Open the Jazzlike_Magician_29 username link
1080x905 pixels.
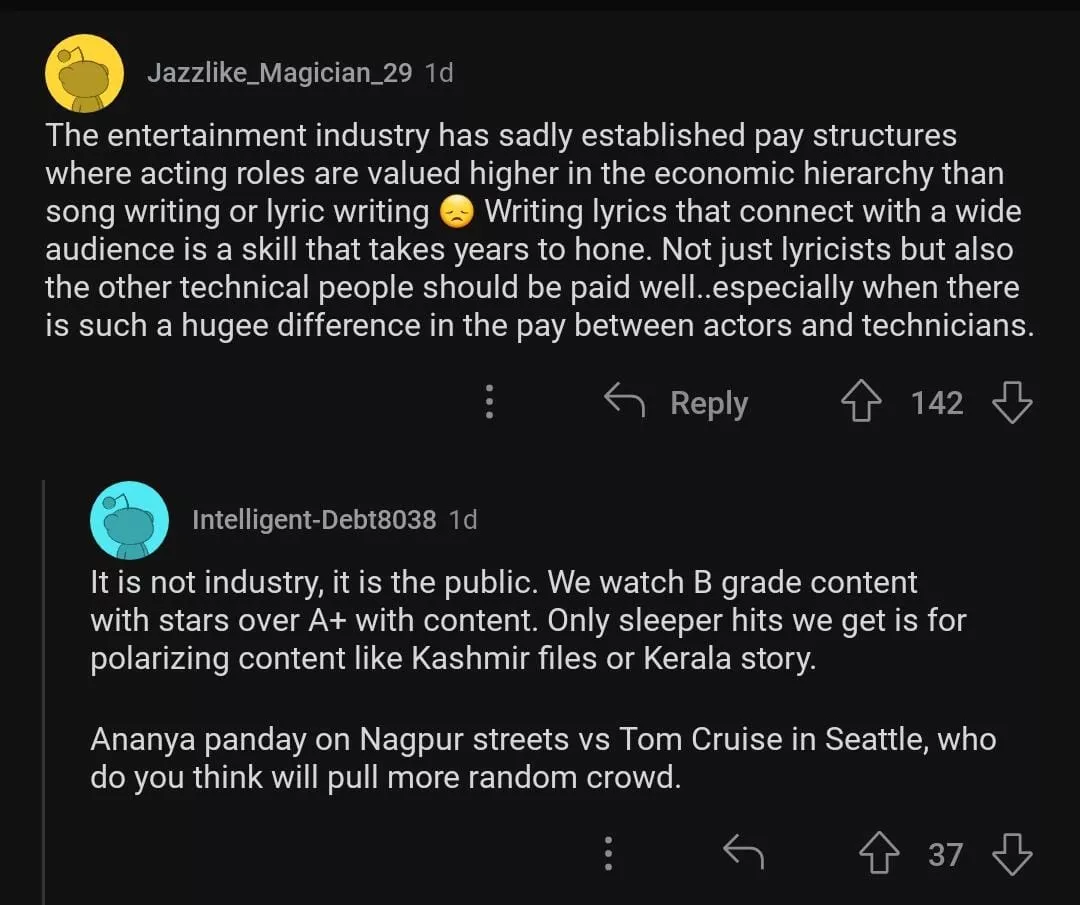(279, 72)
